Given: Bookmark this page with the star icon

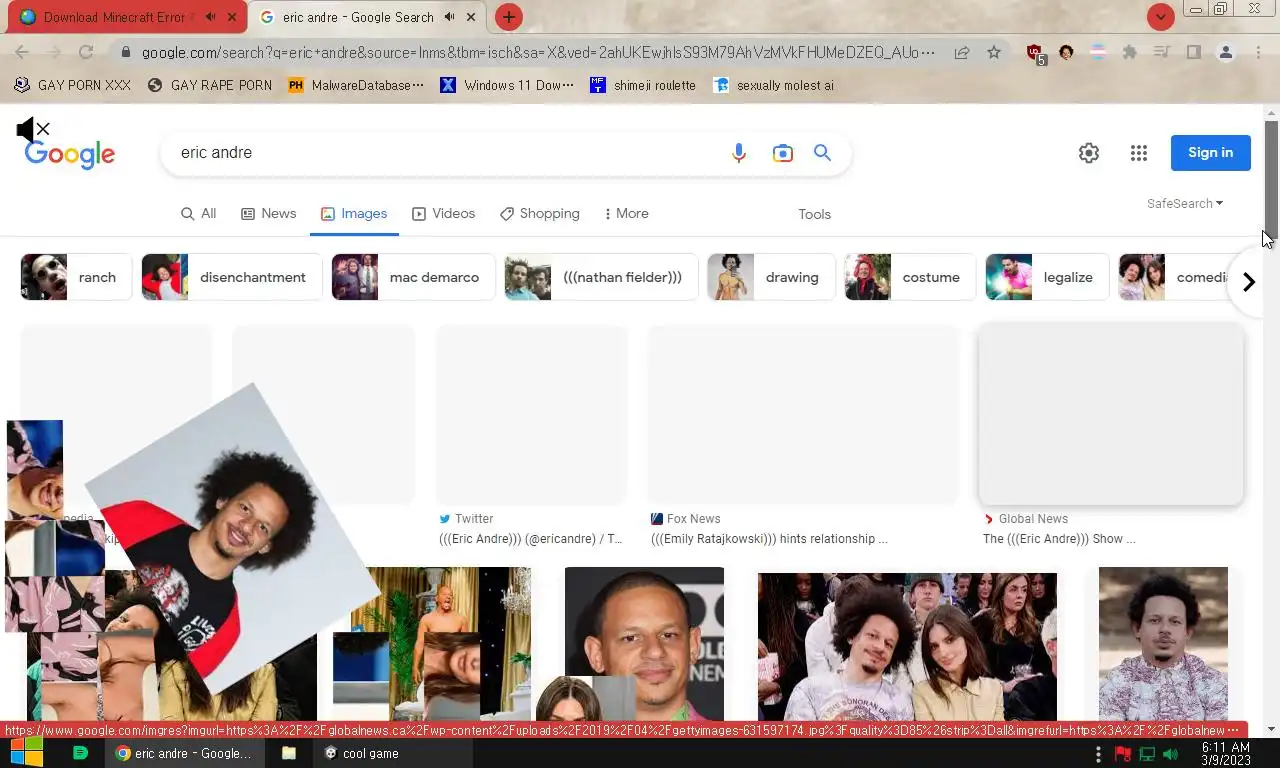Looking at the screenshot, I should 993,52.
